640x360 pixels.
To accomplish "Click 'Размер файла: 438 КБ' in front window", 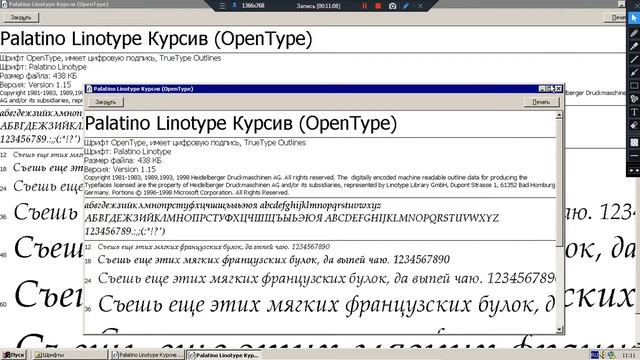I will tap(123, 160).
